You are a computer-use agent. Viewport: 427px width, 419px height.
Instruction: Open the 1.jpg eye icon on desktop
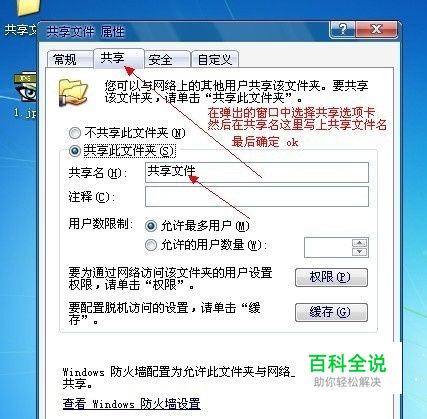click(26, 88)
